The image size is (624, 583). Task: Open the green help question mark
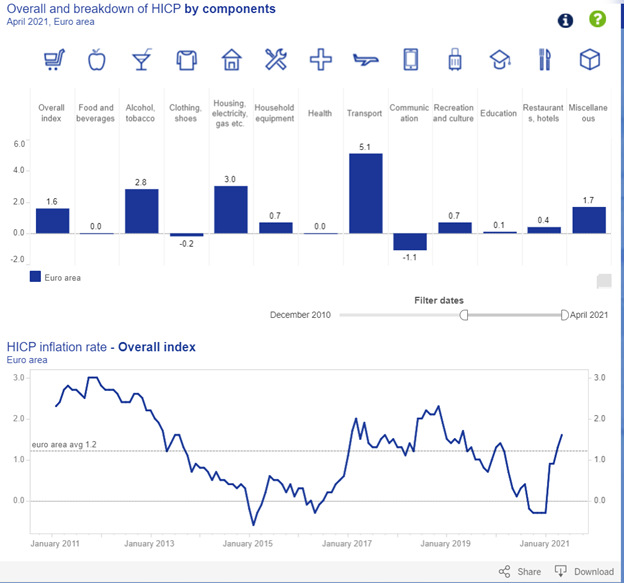(597, 20)
